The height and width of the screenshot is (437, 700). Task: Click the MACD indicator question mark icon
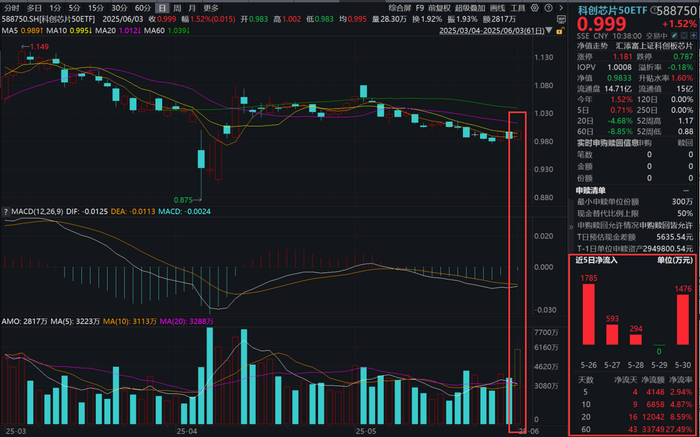pos(6,212)
